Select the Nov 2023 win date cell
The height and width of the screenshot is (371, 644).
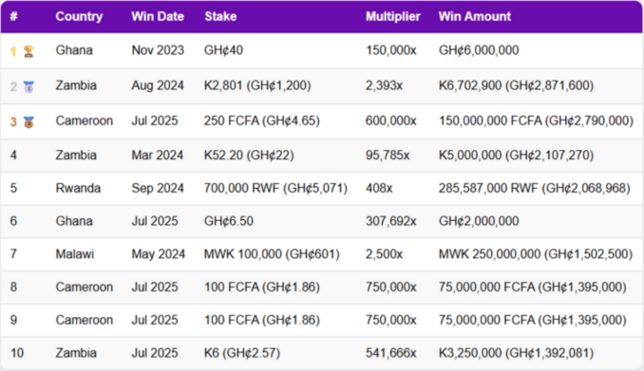tap(158, 50)
